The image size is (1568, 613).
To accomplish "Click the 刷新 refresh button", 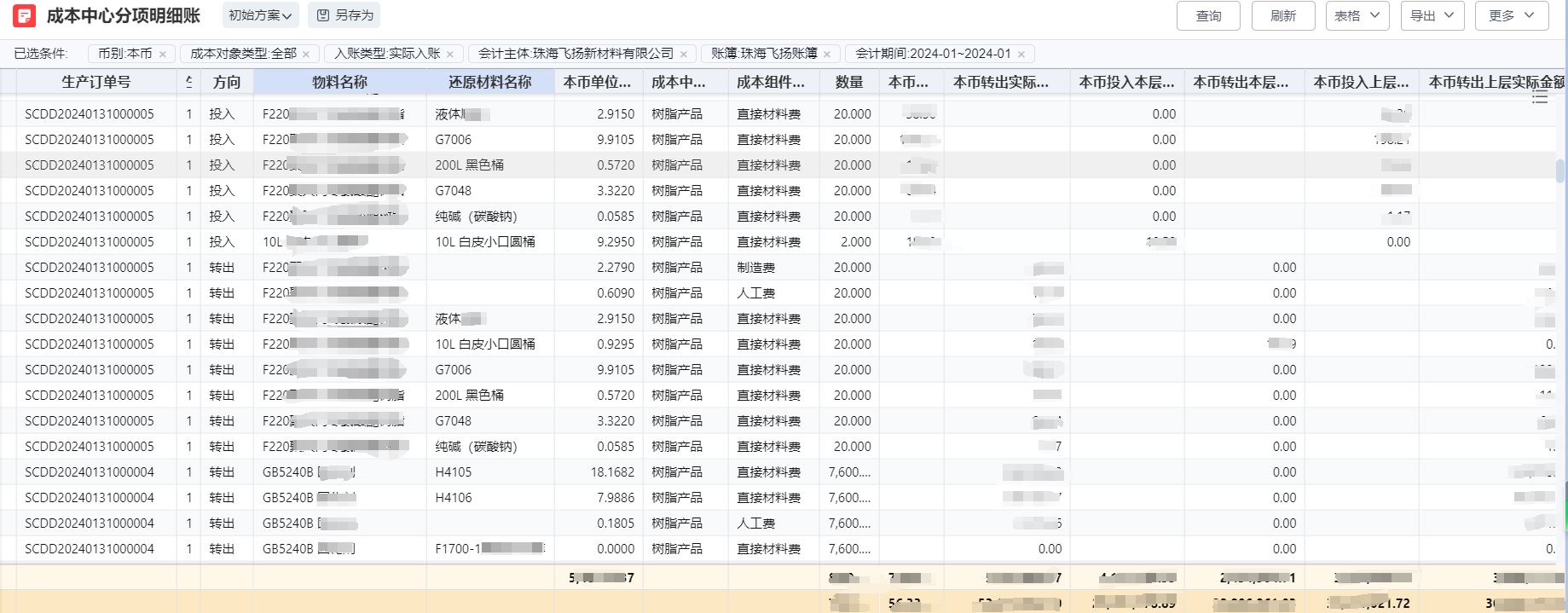I will point(1282,15).
